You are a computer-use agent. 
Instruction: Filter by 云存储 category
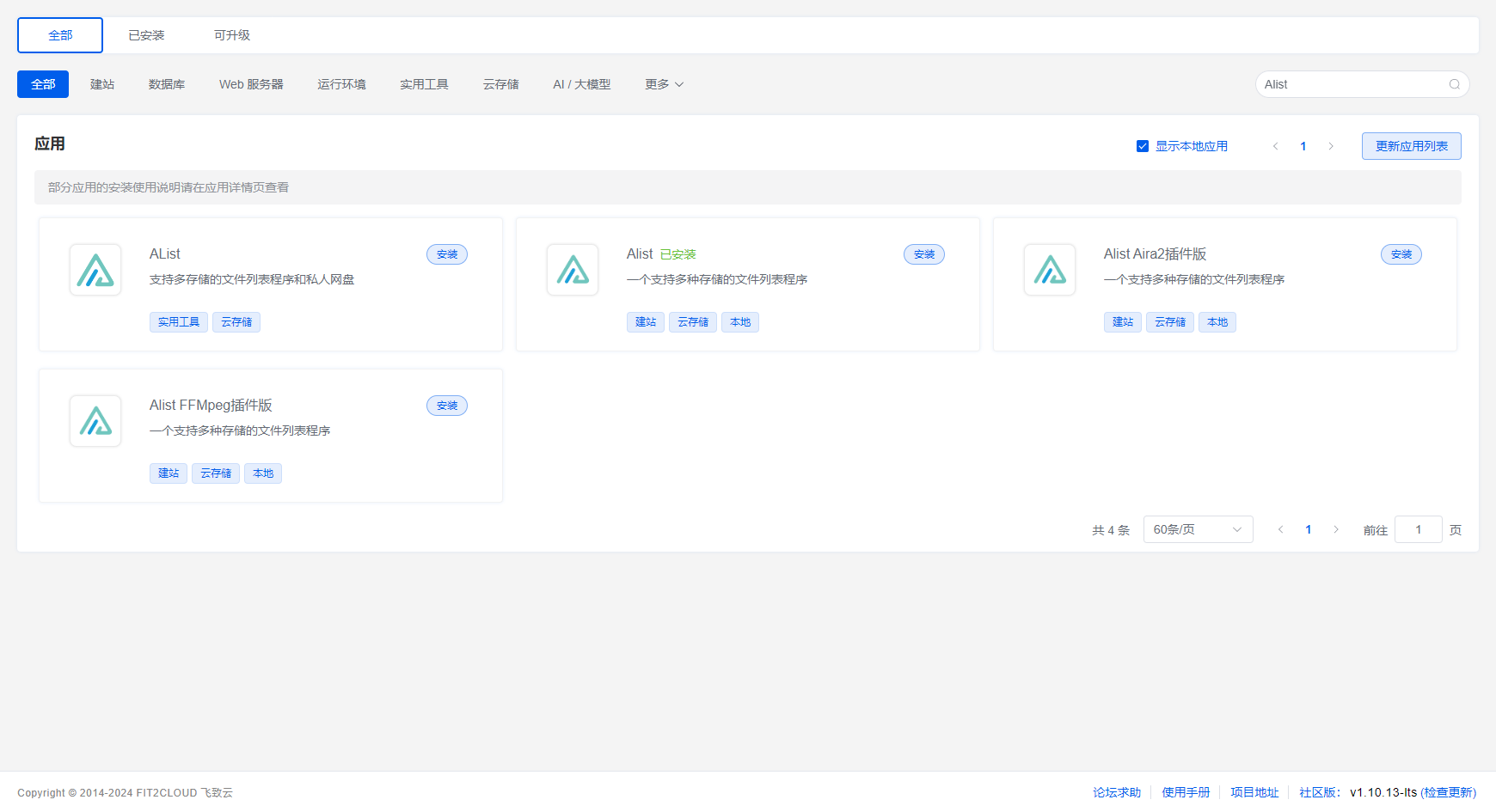500,84
